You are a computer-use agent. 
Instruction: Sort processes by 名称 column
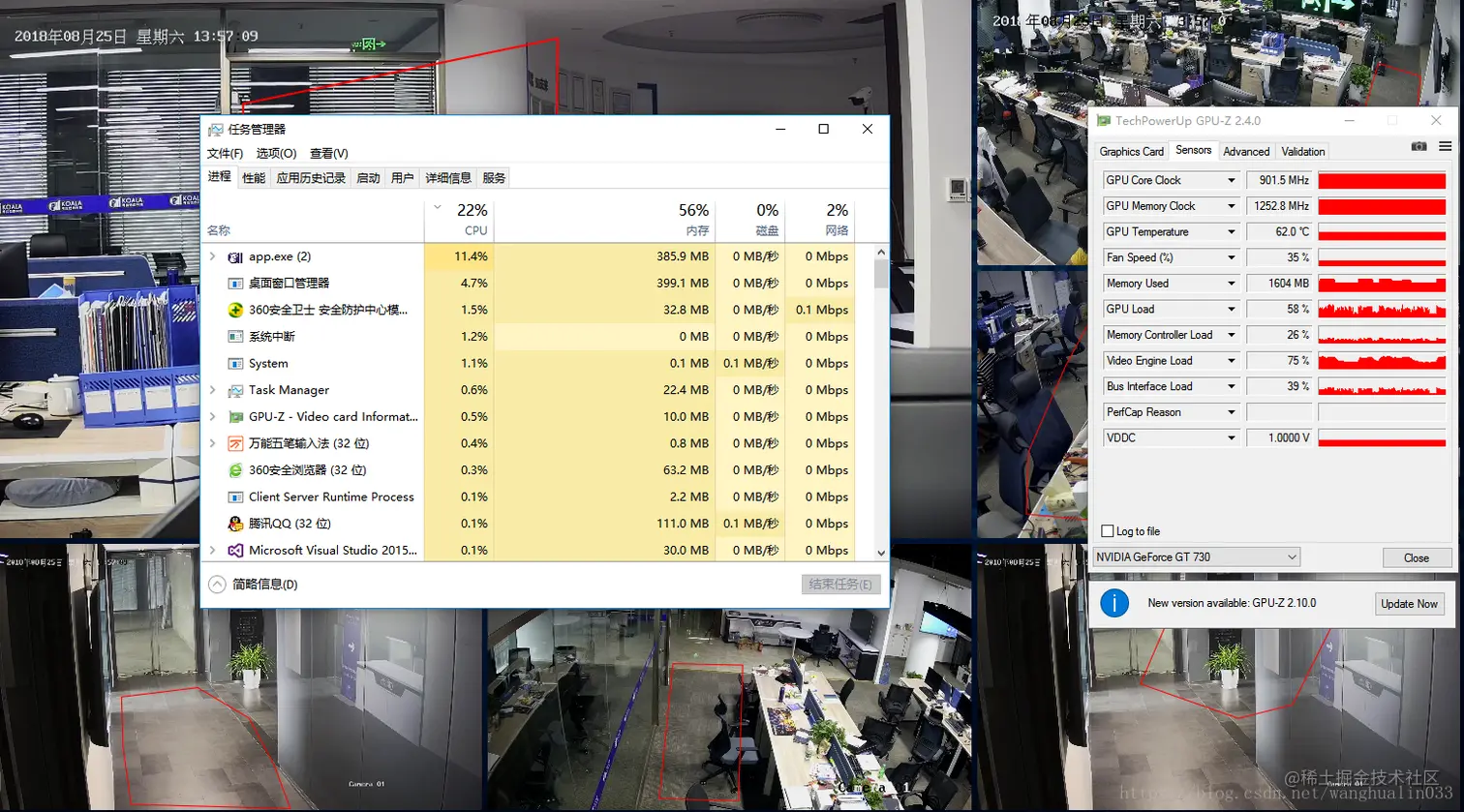point(313,220)
